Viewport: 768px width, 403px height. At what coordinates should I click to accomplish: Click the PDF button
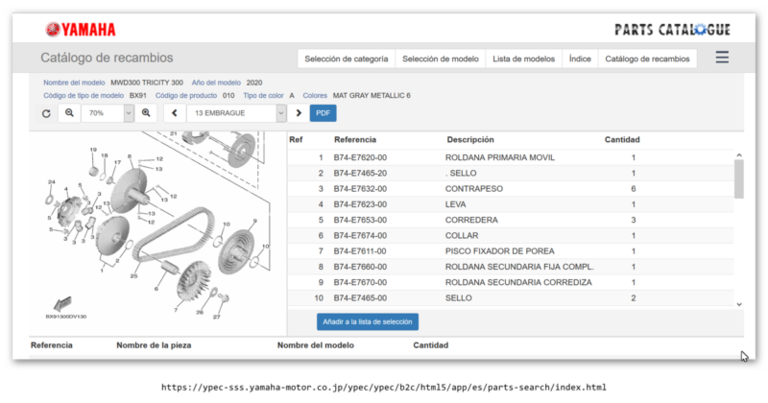[x=323, y=113]
